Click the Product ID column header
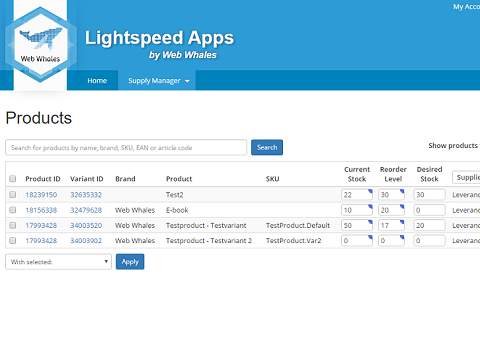This screenshot has width=480, height=360. click(x=43, y=179)
